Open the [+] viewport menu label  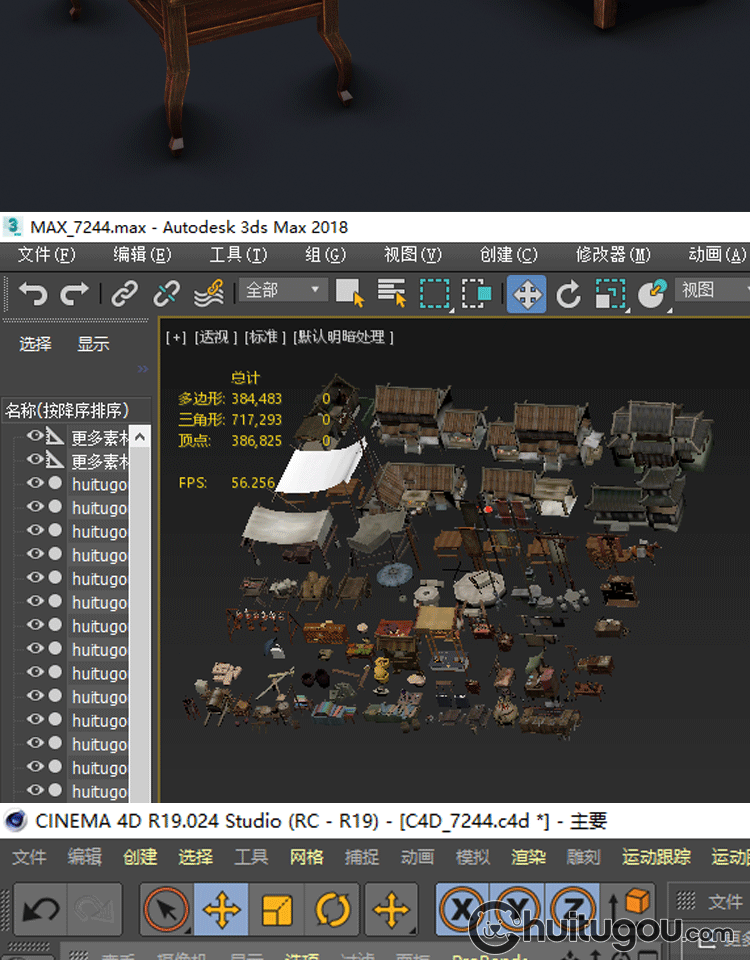coord(176,337)
